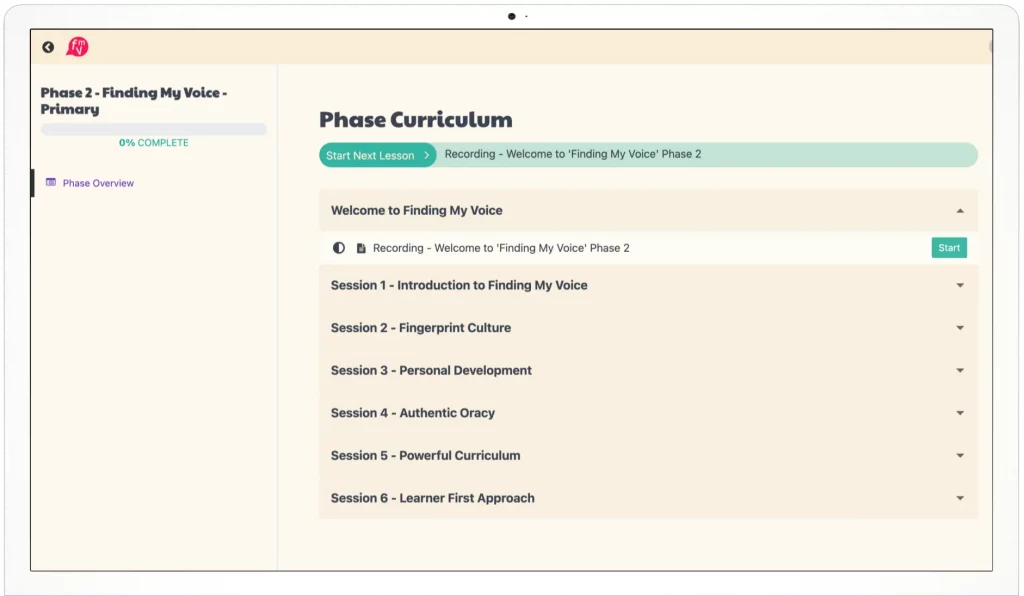Click the half-circle lesson progress icon
Screen dimensions: 1024x596
tap(339, 248)
